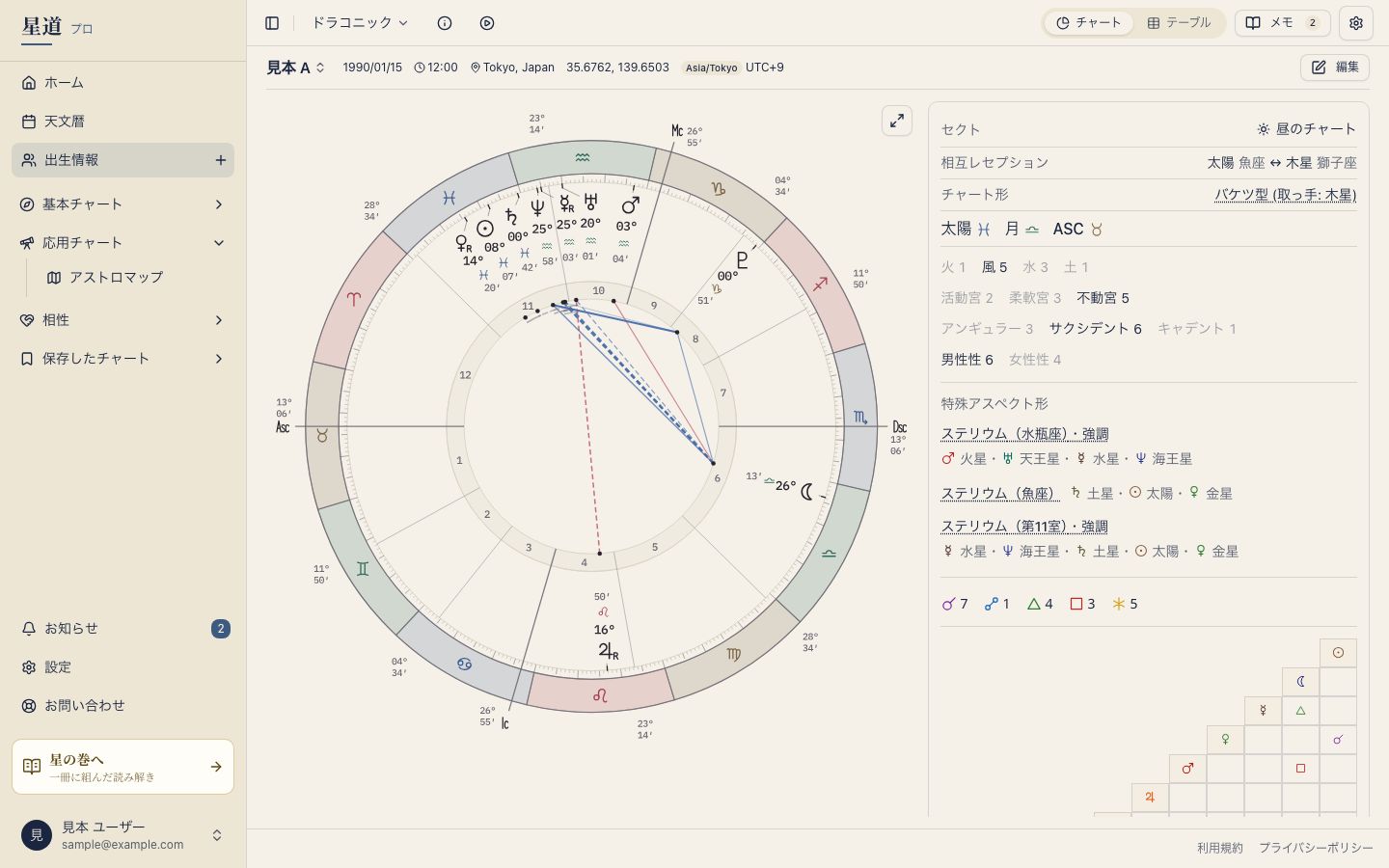
Task: Open 天文暦 ephemeris page
Action: click(x=123, y=122)
